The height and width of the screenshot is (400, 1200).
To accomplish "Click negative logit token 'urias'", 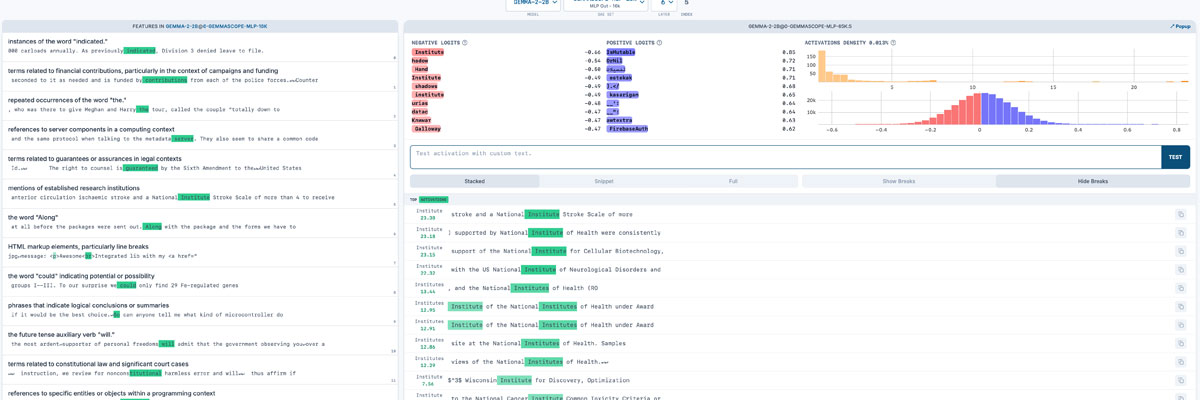I will tap(422, 103).
